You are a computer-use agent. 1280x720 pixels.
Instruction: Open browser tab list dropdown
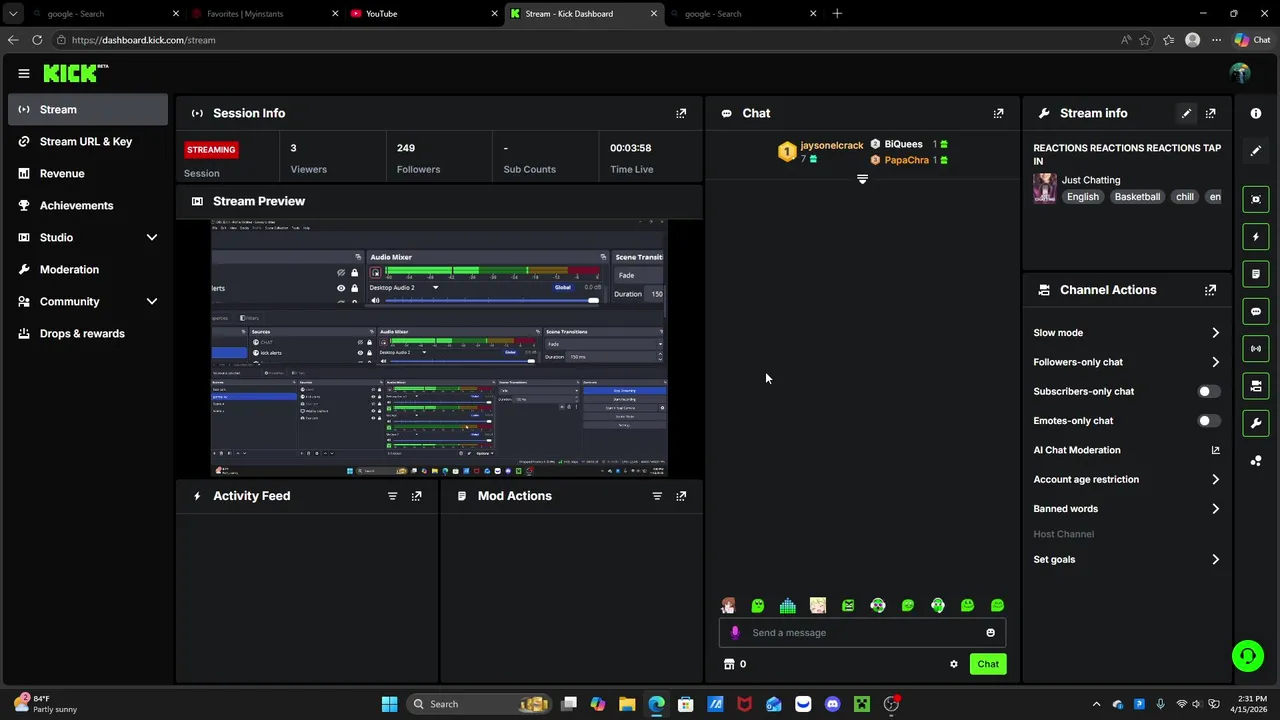pyautogui.click(x=12, y=14)
